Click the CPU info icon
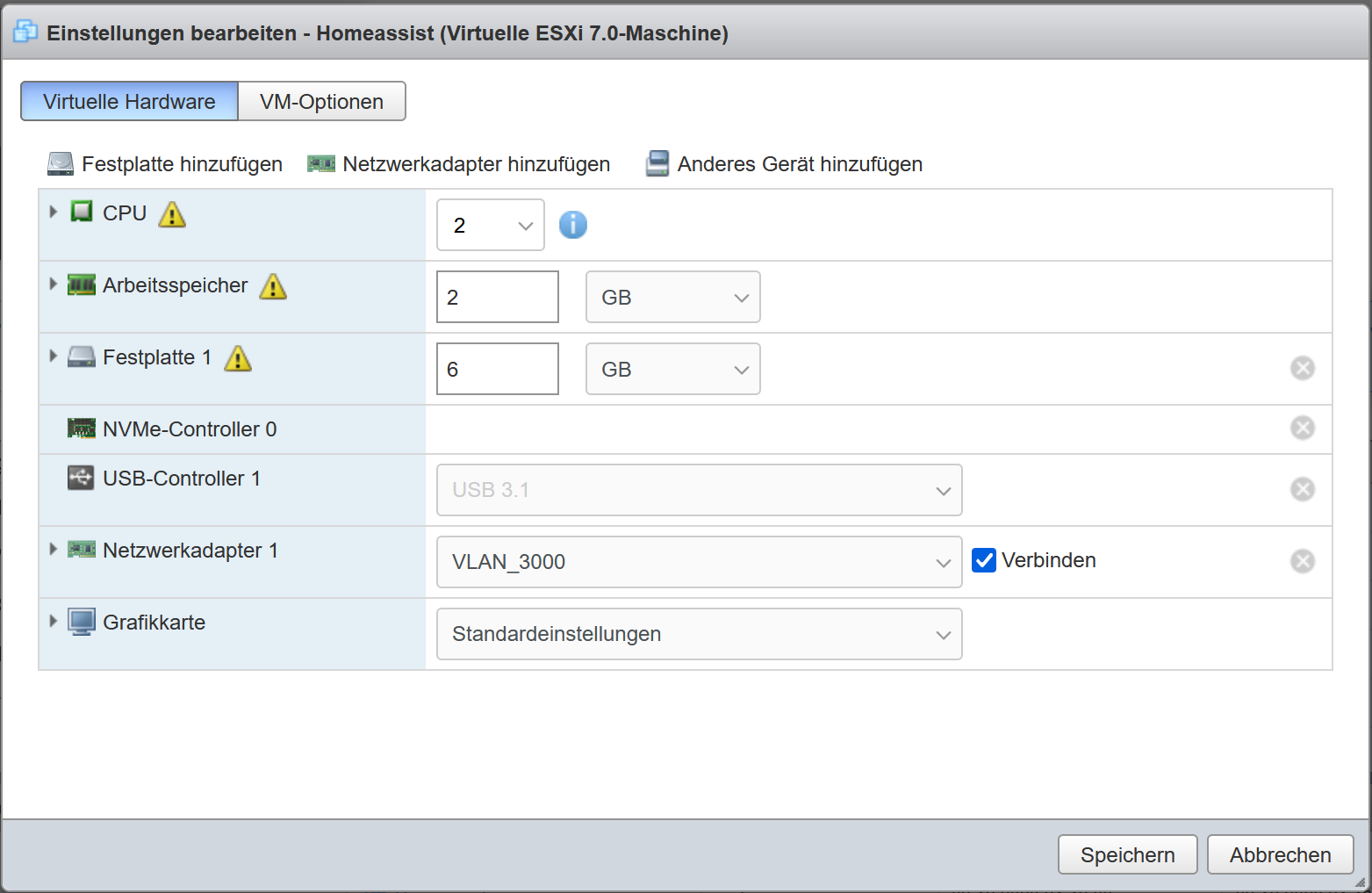The image size is (1372, 893). click(572, 225)
